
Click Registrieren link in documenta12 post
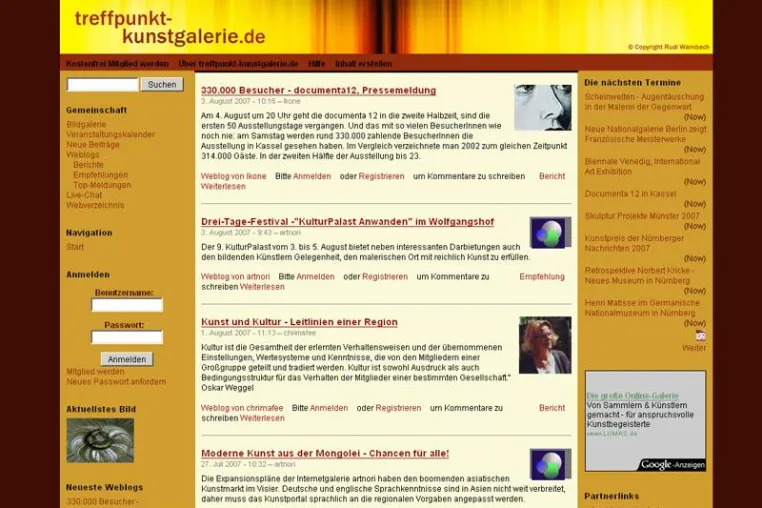point(381,176)
